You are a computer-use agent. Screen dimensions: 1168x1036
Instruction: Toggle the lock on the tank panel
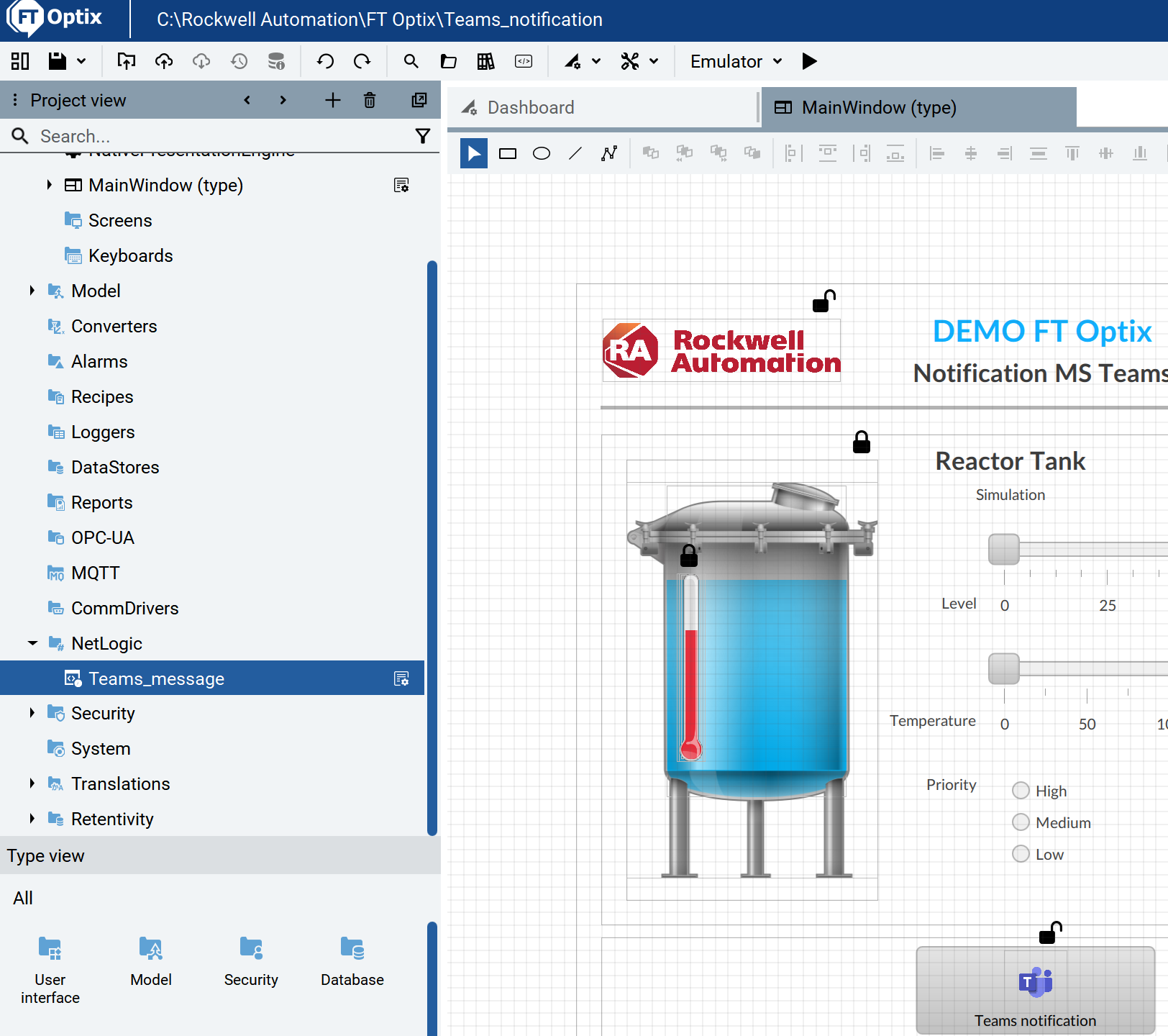[x=862, y=442]
